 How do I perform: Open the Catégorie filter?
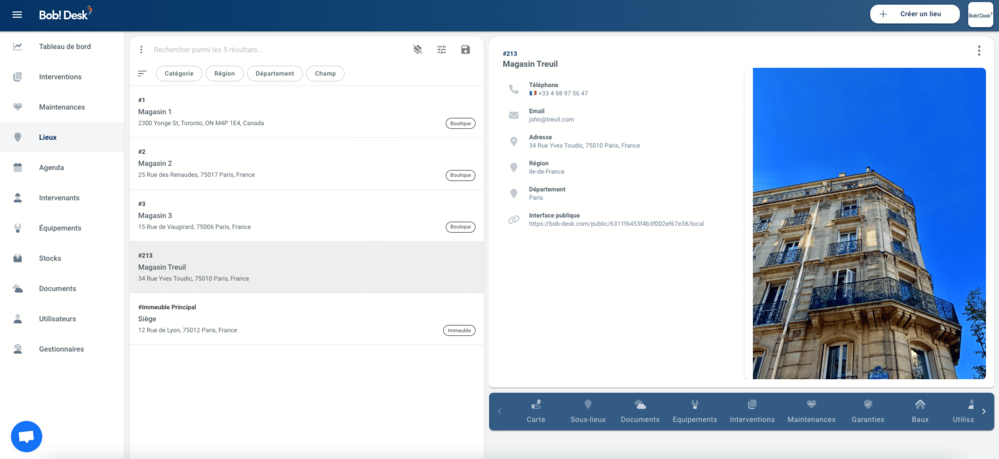pos(179,73)
